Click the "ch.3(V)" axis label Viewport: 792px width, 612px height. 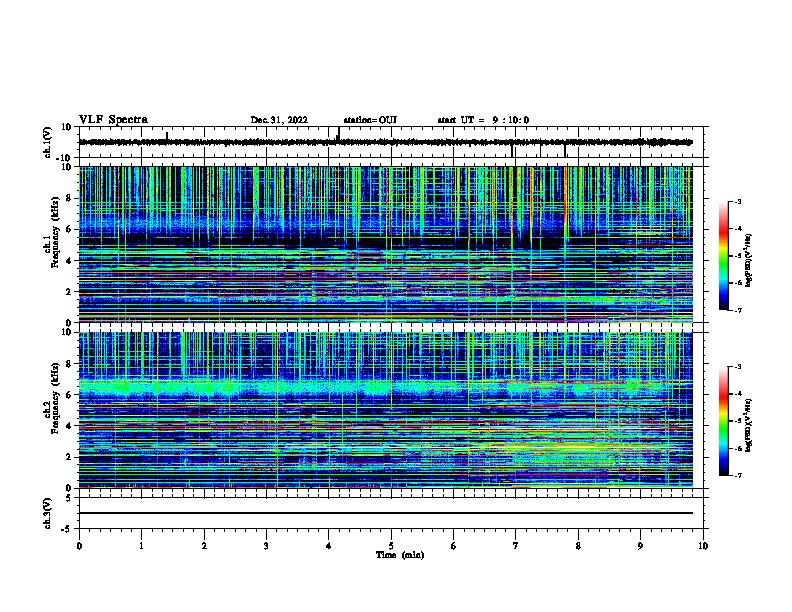[48, 513]
